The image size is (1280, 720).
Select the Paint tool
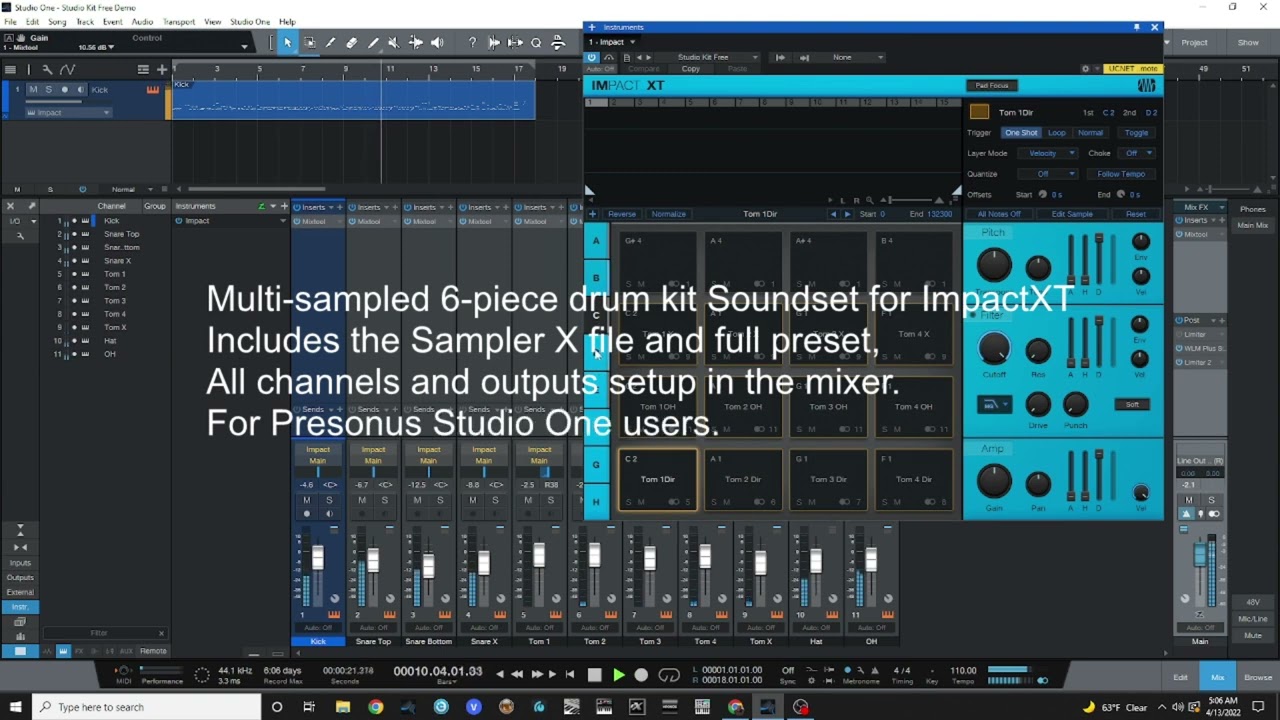tap(373, 42)
